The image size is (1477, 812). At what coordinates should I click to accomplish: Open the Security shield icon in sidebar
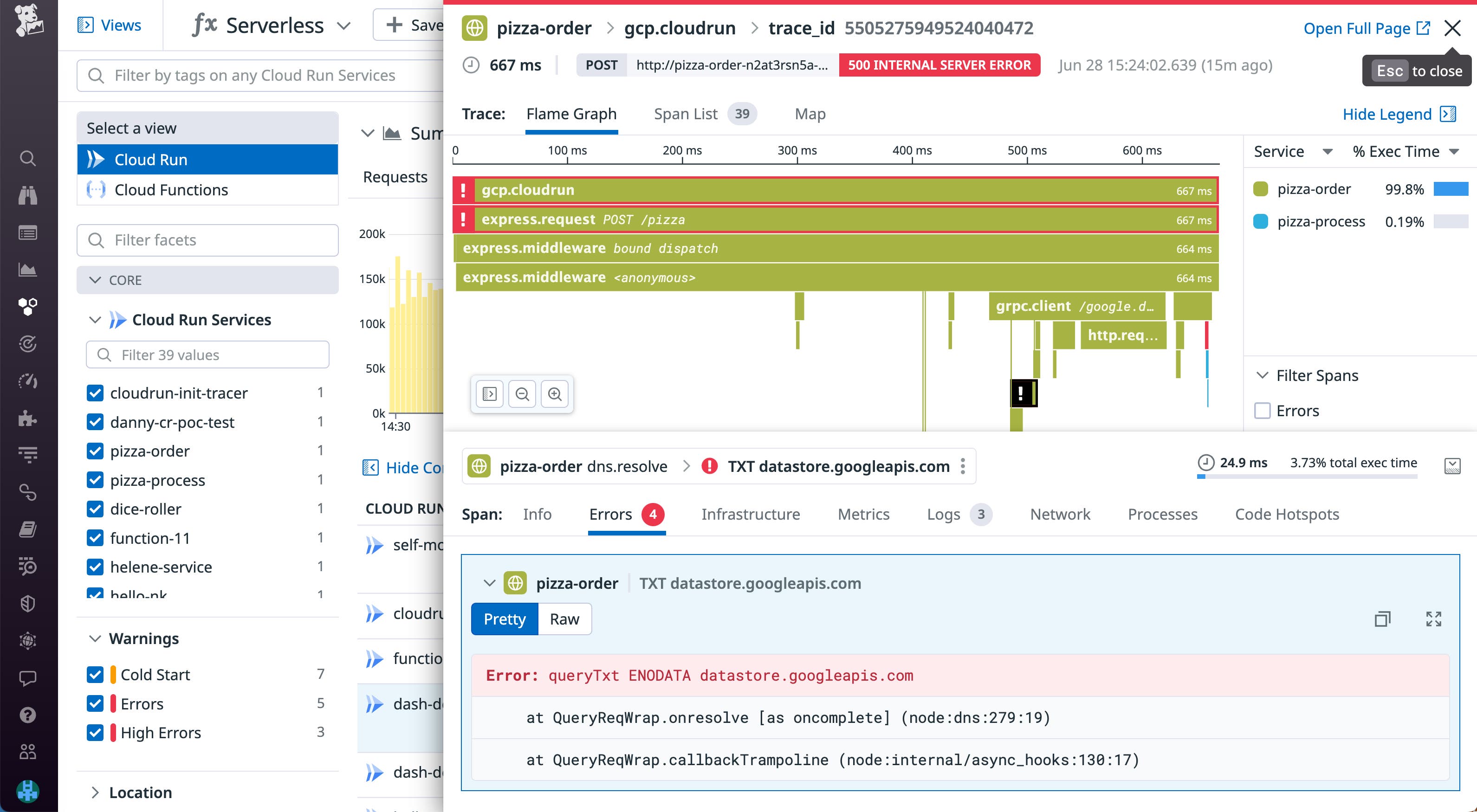pyautogui.click(x=28, y=603)
